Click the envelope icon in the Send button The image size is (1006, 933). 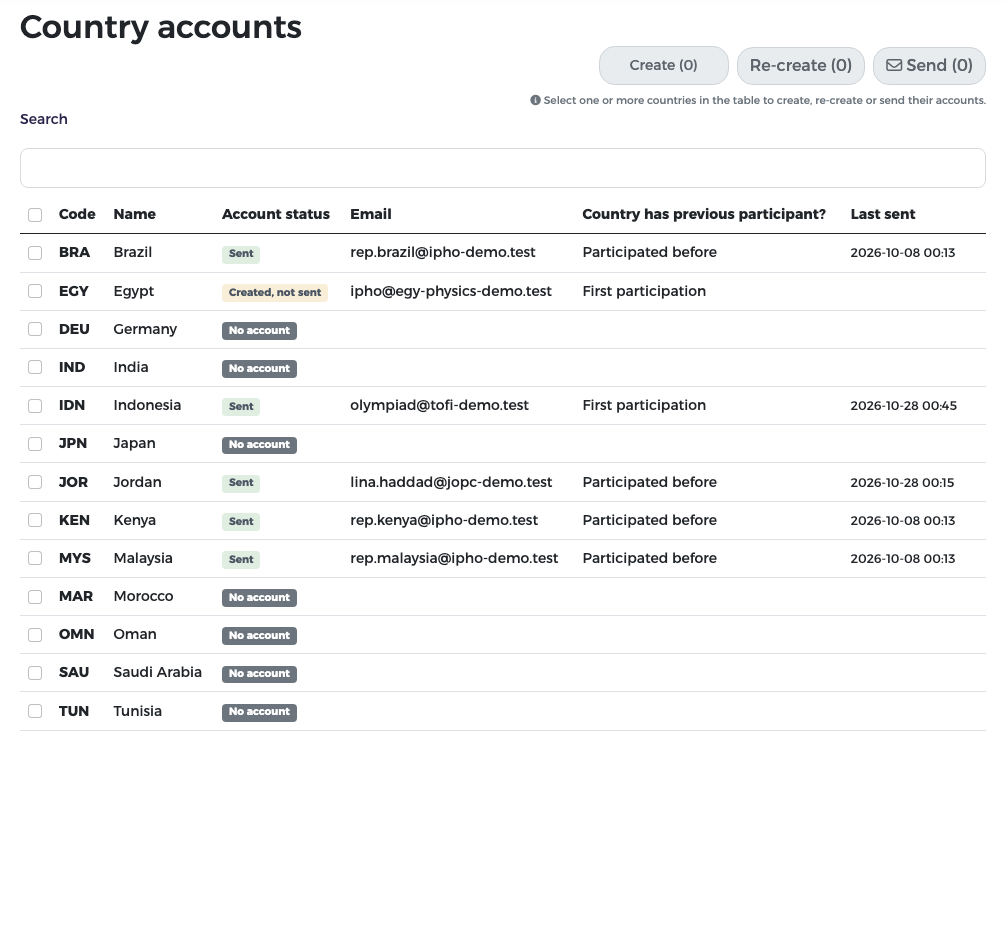tap(894, 65)
